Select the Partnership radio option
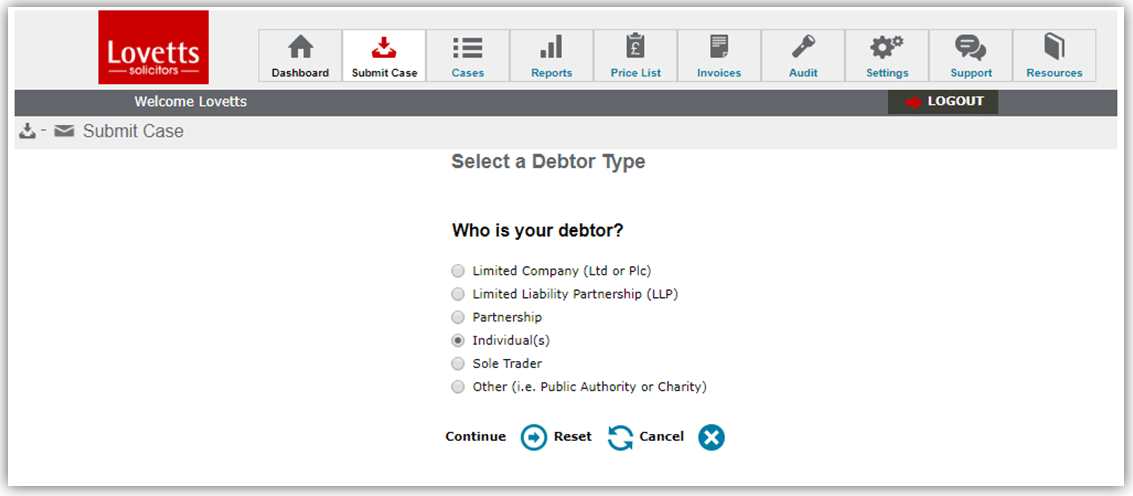The height and width of the screenshot is (496, 1133). [x=458, y=317]
